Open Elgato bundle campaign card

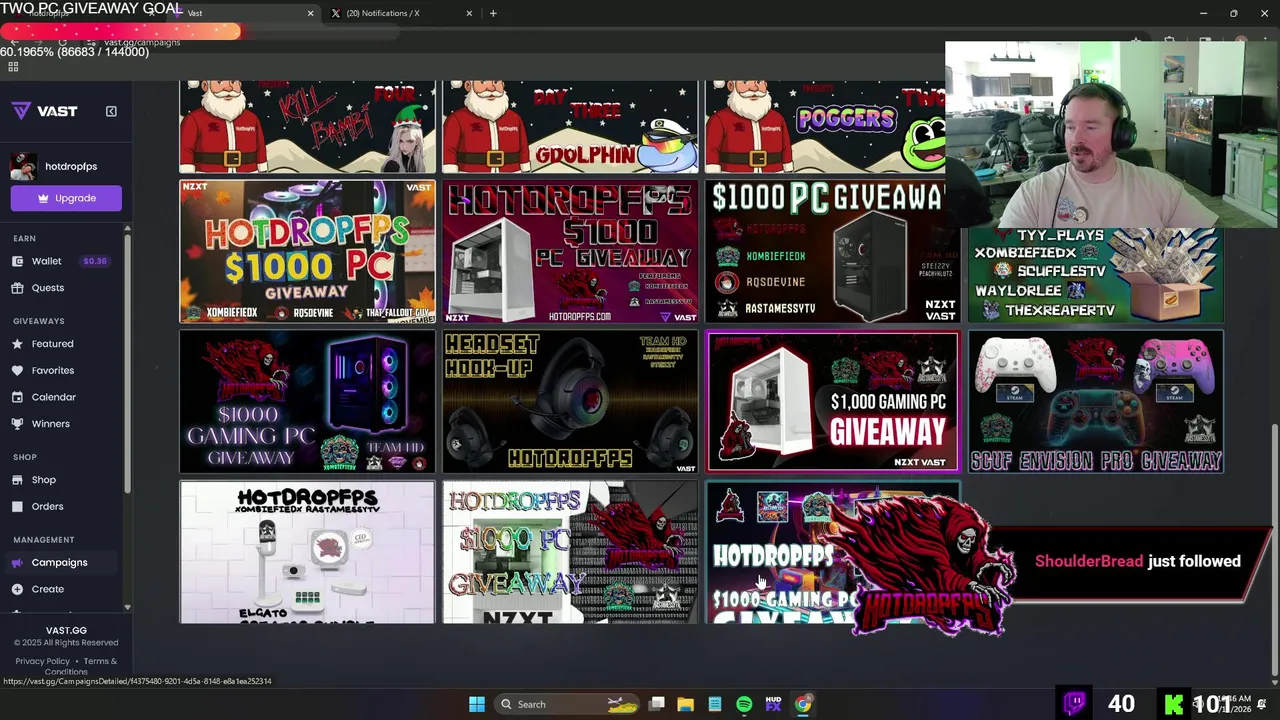[307, 552]
